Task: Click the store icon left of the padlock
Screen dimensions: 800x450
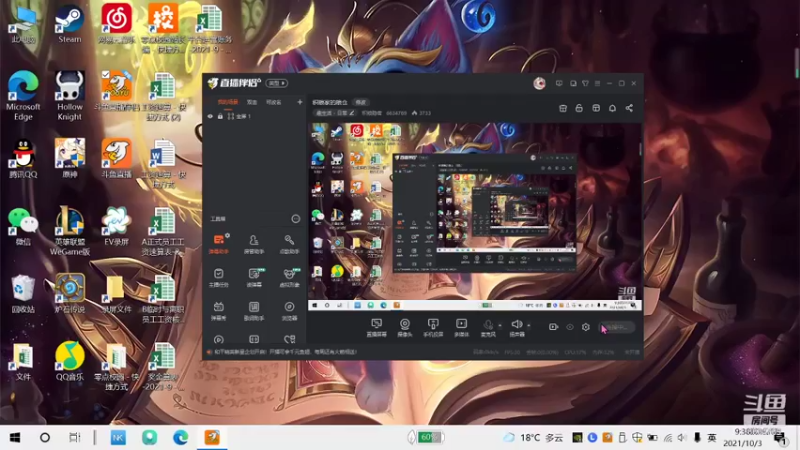Action: click(563, 108)
